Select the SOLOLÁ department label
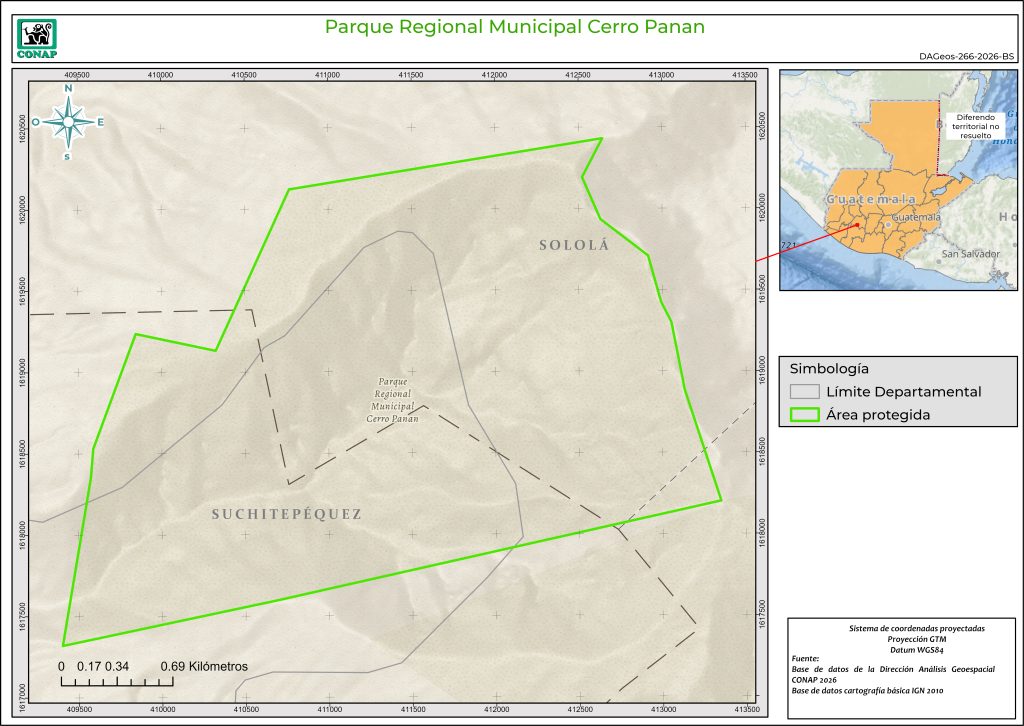 tap(574, 245)
